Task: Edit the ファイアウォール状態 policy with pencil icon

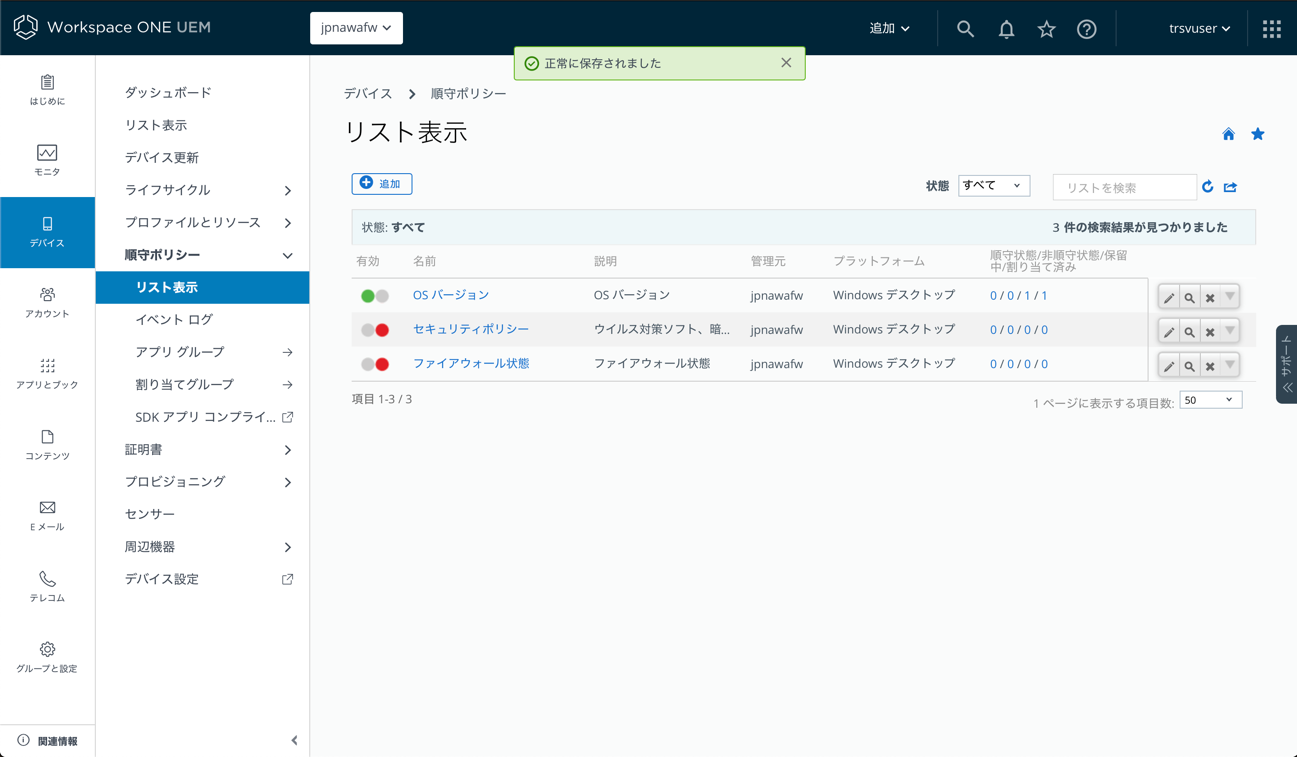Action: point(1169,365)
